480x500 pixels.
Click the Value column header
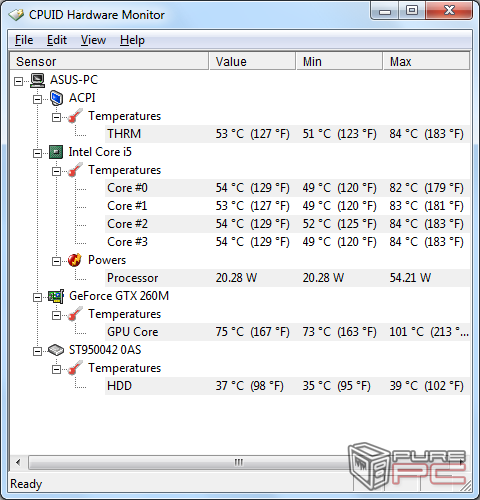(252, 61)
